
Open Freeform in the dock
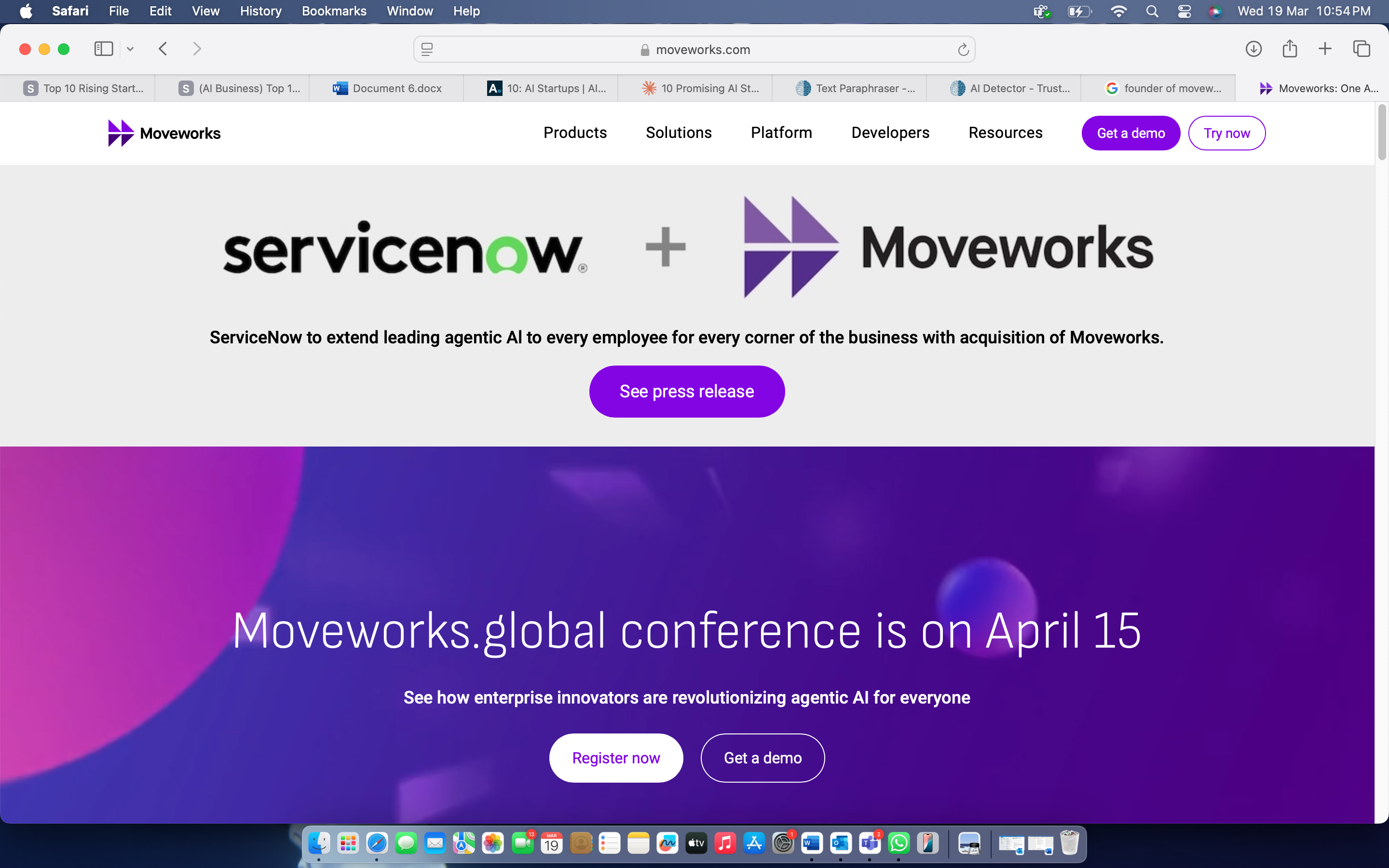(667, 843)
